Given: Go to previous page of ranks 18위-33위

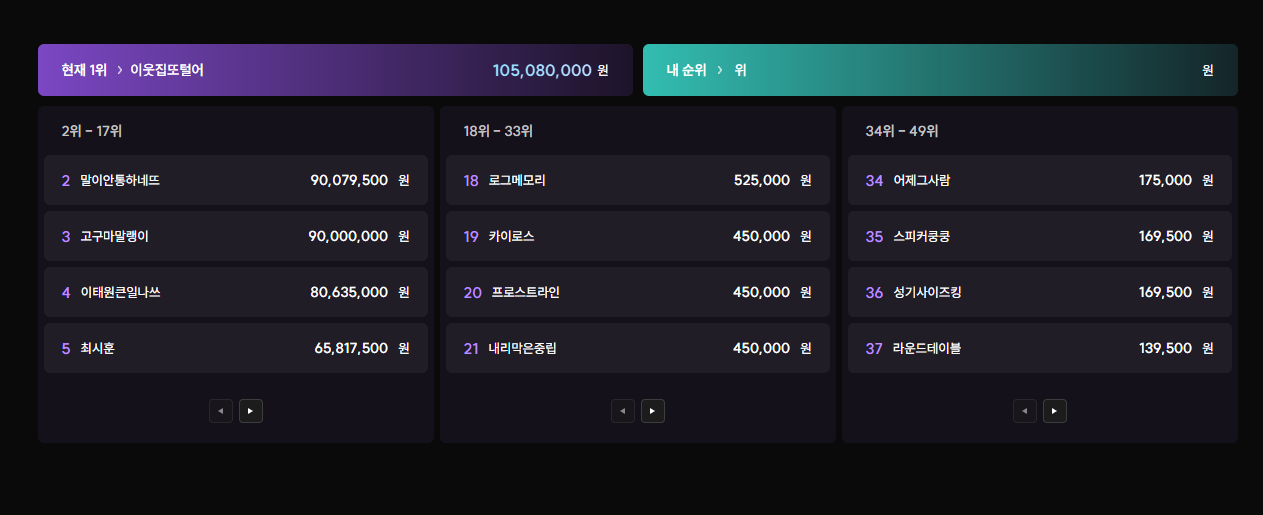Looking at the screenshot, I should point(623,411).
